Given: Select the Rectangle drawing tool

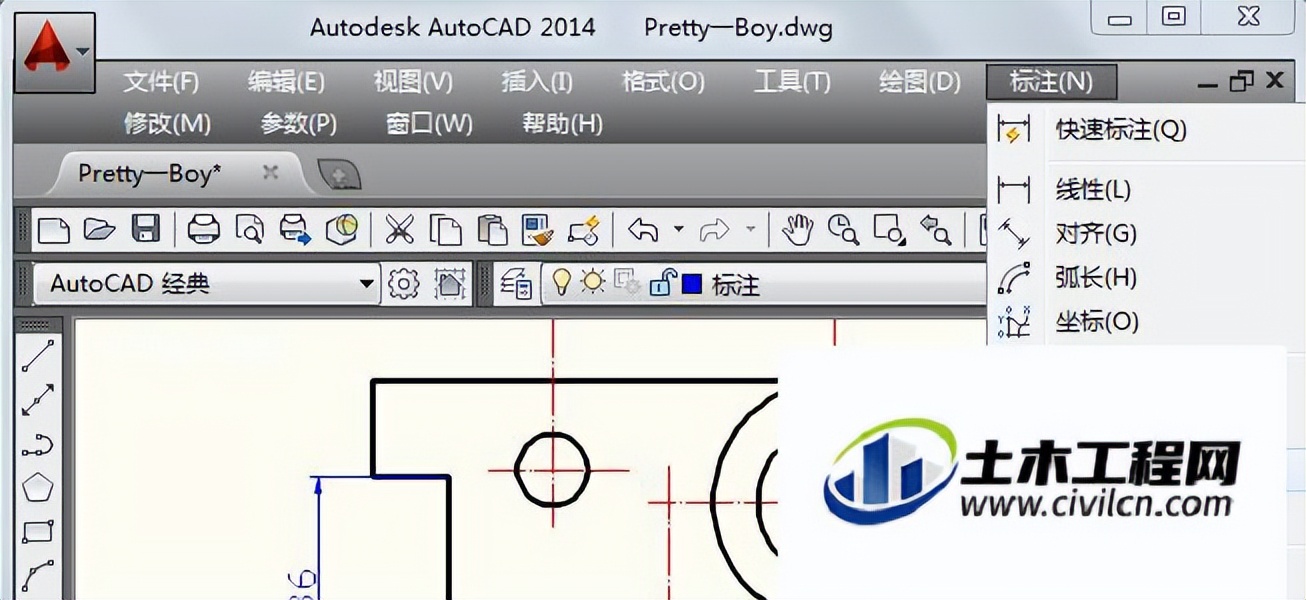Looking at the screenshot, I should 38,533.
